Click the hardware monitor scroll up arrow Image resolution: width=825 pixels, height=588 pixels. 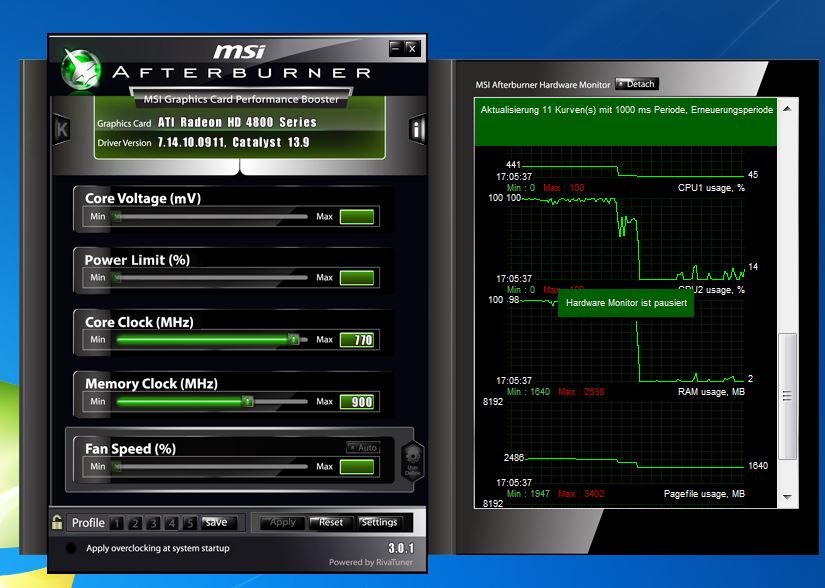pyautogui.click(x=788, y=109)
